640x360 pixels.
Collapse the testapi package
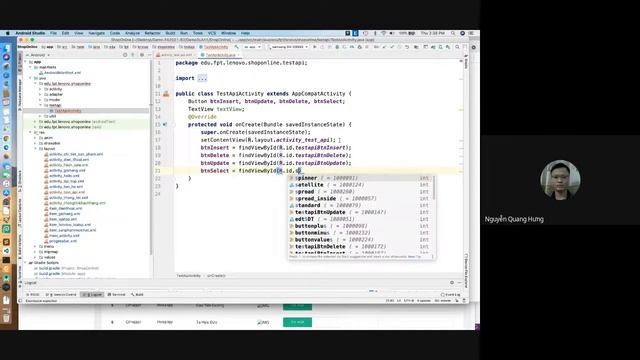(40, 105)
